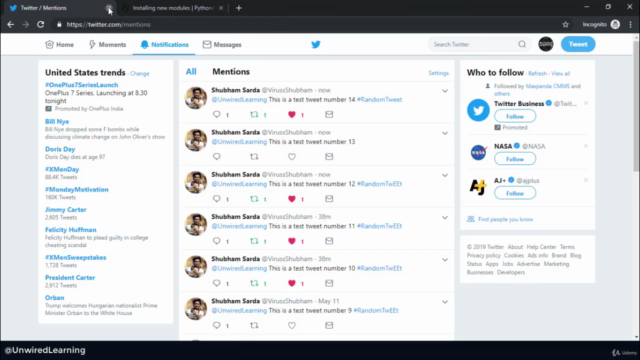Reply to test tweet number 9
Image resolution: width=640 pixels, height=360 pixels.
pos(217,325)
